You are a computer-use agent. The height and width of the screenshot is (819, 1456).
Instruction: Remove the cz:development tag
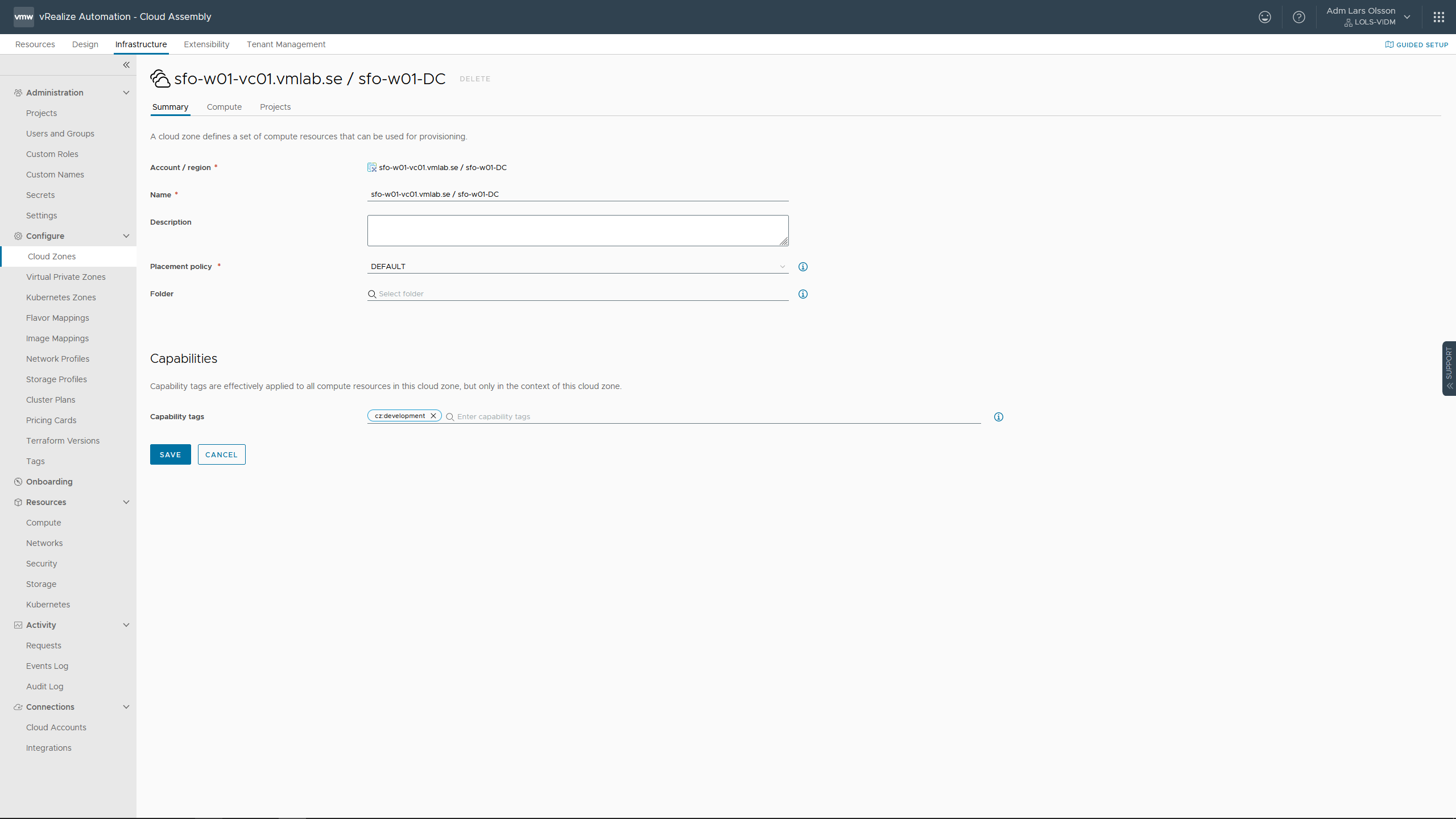433,416
